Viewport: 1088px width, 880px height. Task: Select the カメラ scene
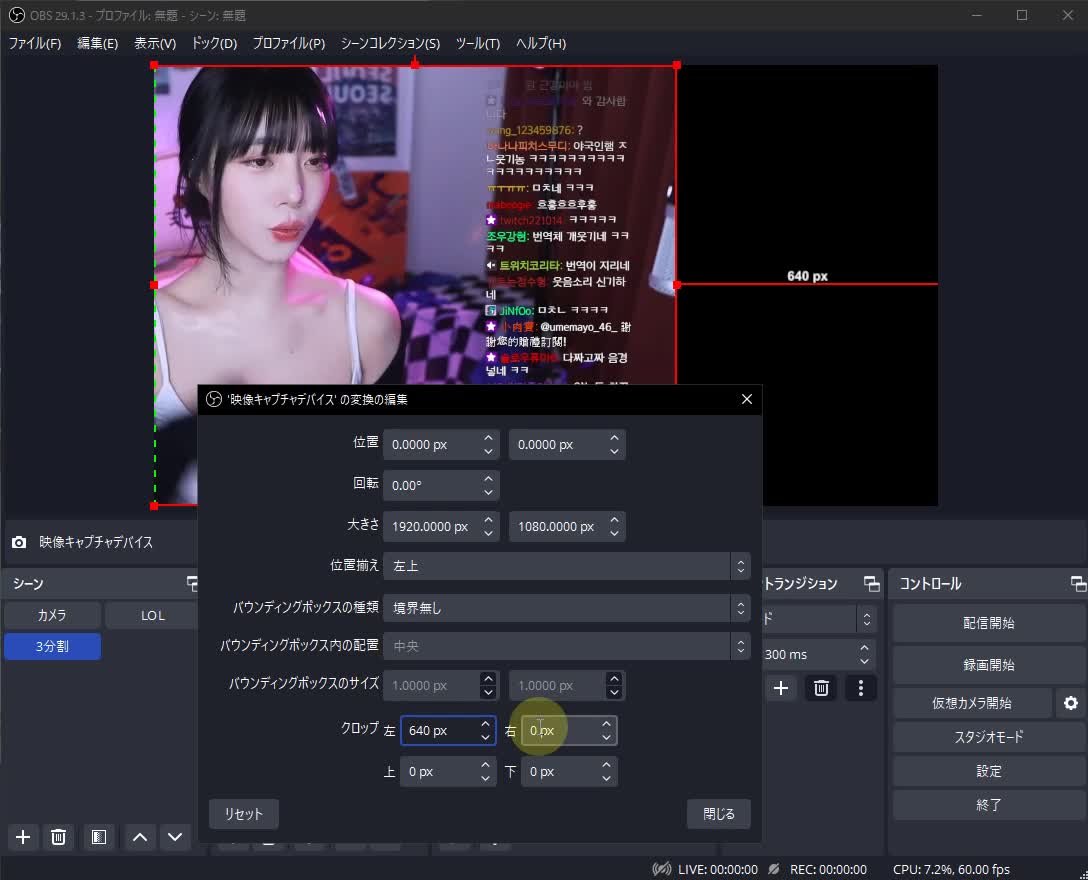coord(52,615)
